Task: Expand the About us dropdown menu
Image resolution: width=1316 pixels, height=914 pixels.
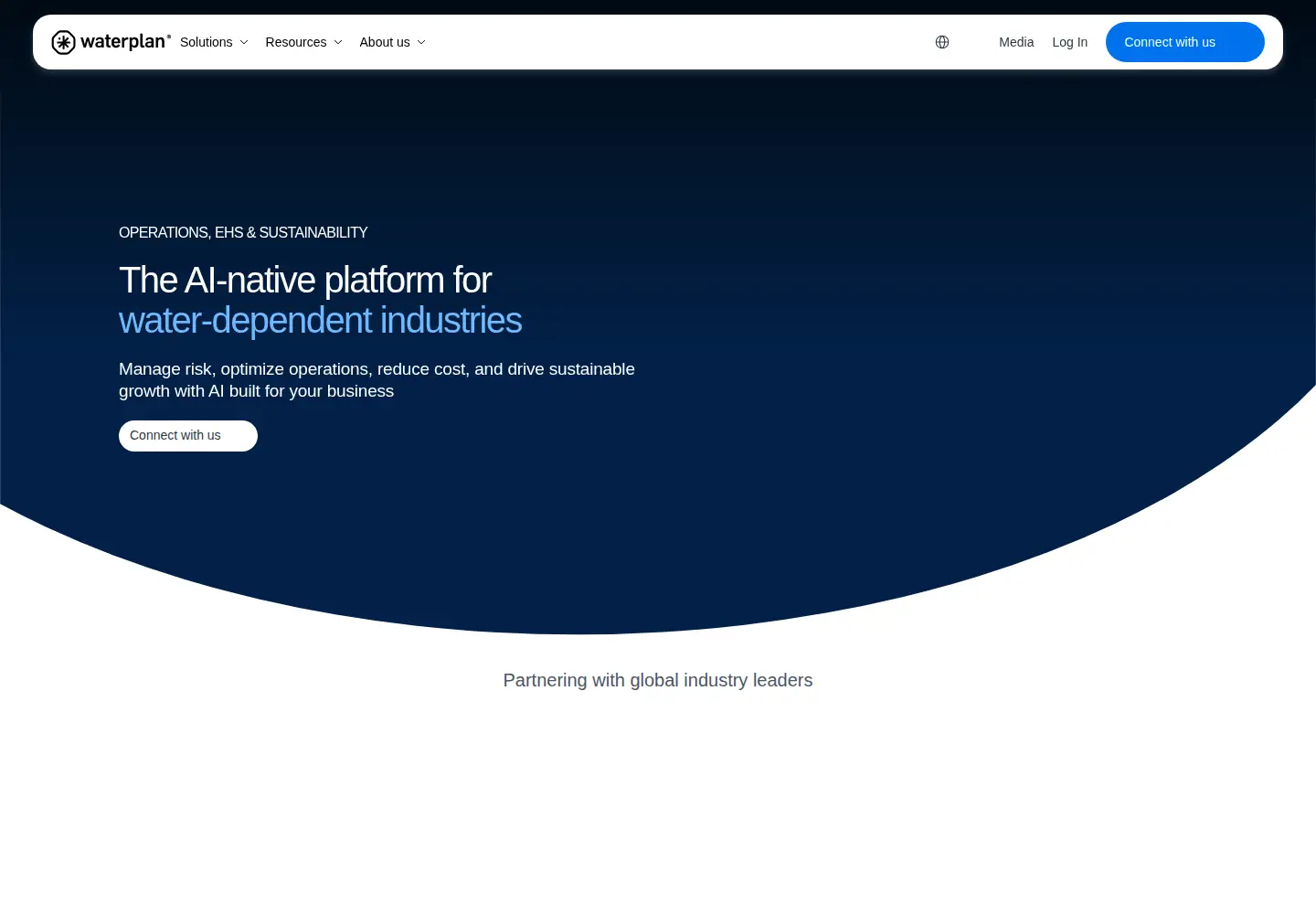Action: pyautogui.click(x=392, y=42)
